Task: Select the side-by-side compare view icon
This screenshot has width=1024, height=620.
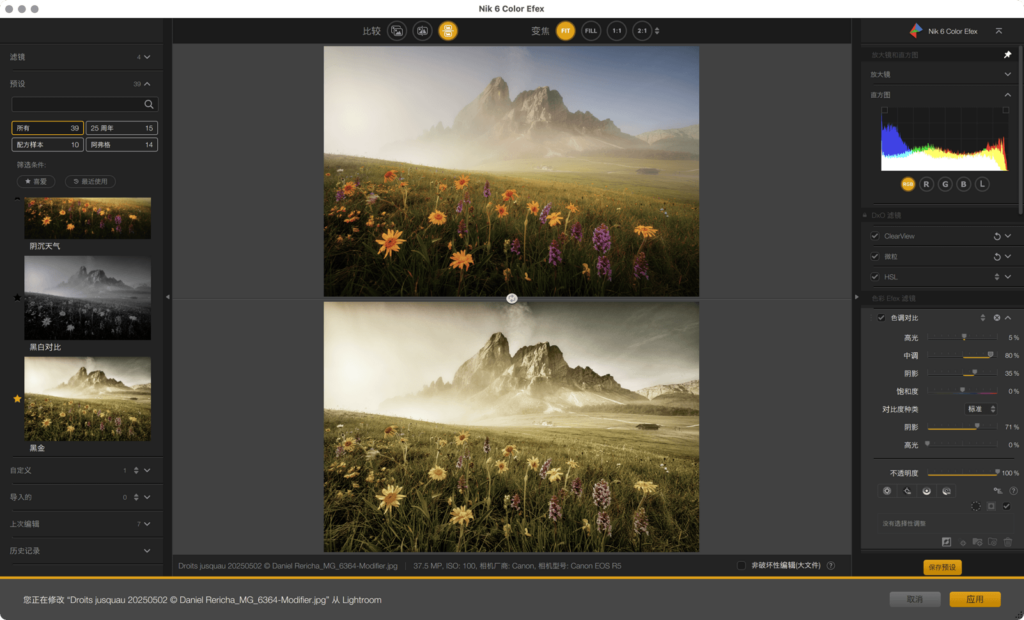Action: tap(422, 31)
